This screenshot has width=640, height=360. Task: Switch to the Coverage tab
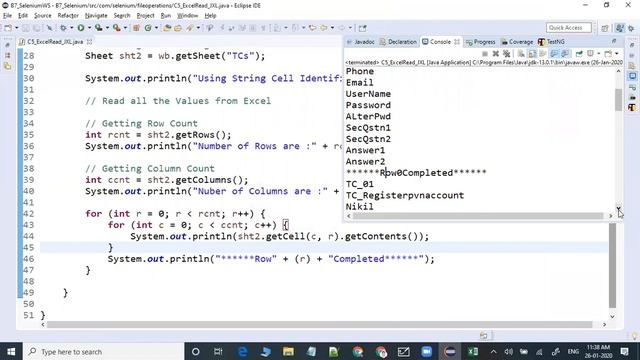pyautogui.click(x=517, y=42)
